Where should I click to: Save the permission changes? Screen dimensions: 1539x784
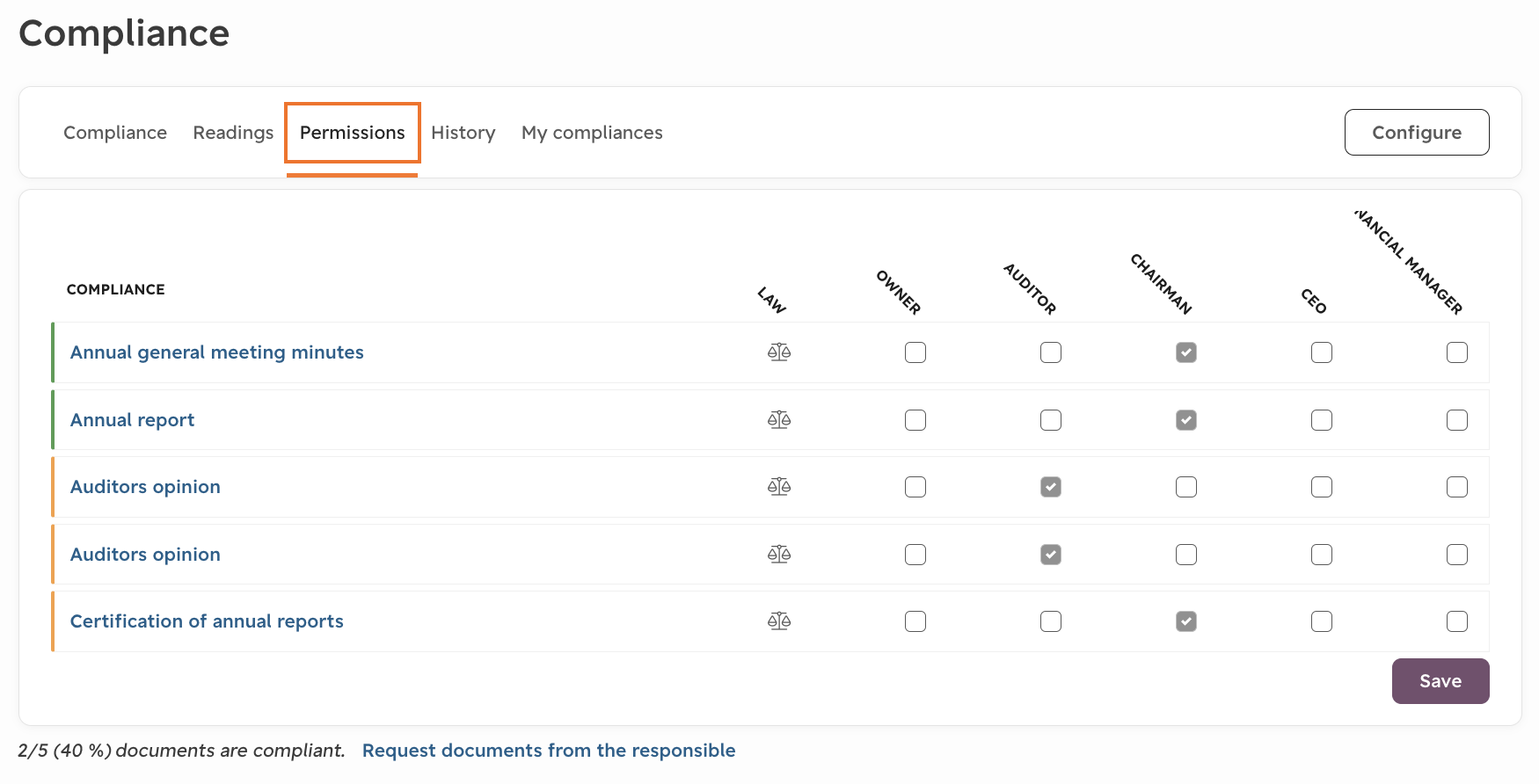click(x=1441, y=681)
